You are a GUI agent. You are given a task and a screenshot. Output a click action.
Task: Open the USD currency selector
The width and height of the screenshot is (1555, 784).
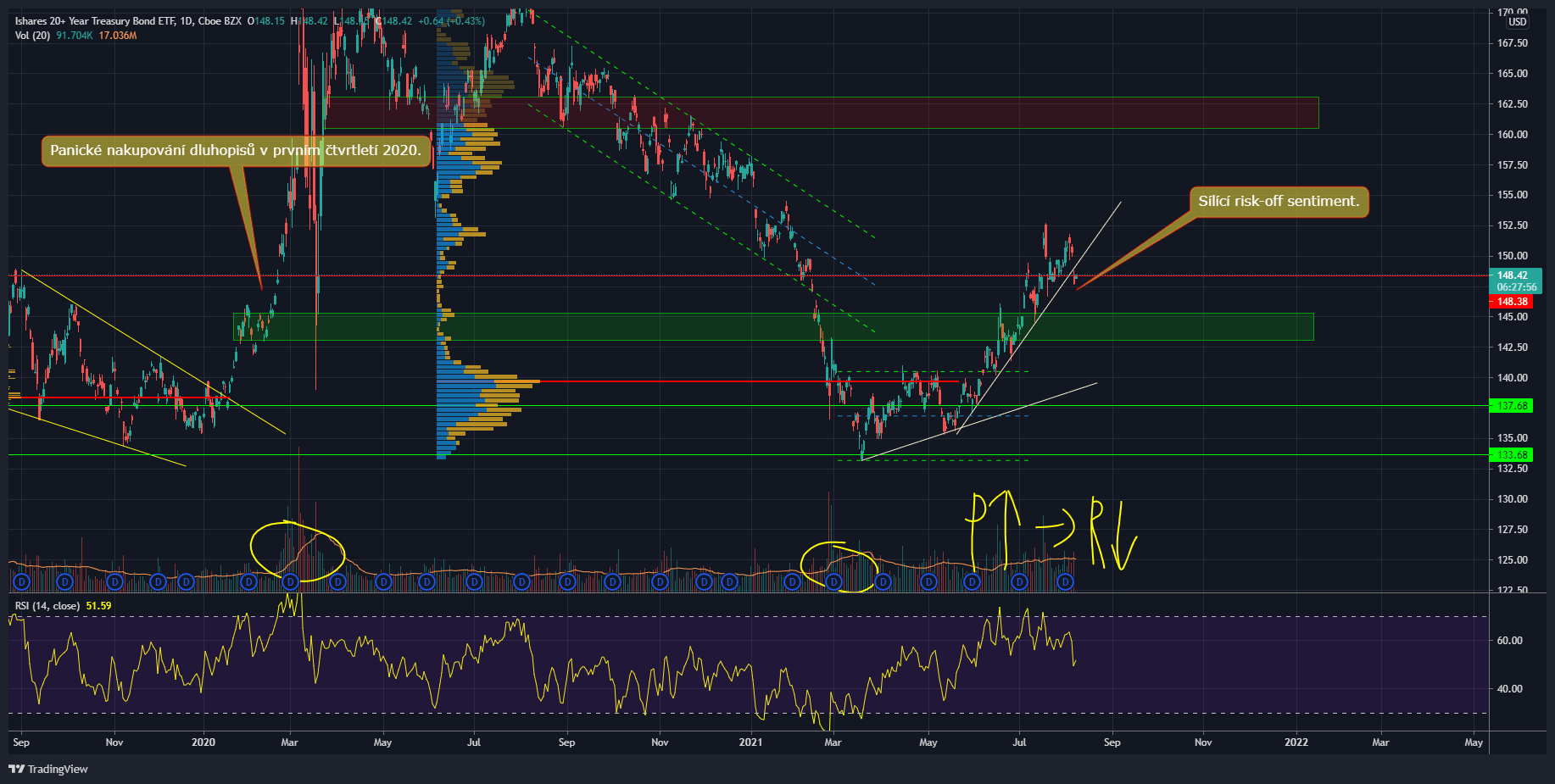(1517, 22)
